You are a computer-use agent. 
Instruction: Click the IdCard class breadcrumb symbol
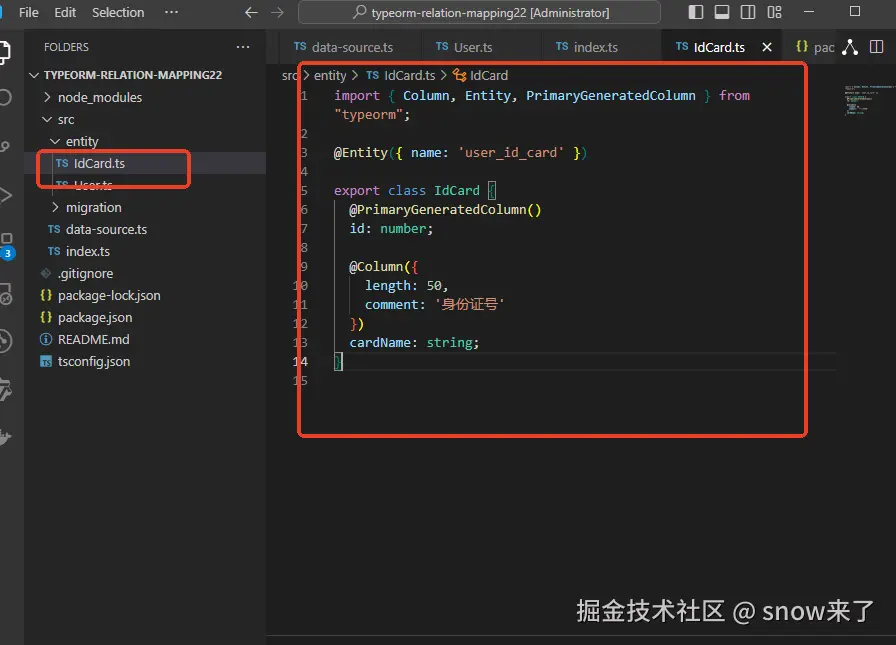tap(481, 75)
